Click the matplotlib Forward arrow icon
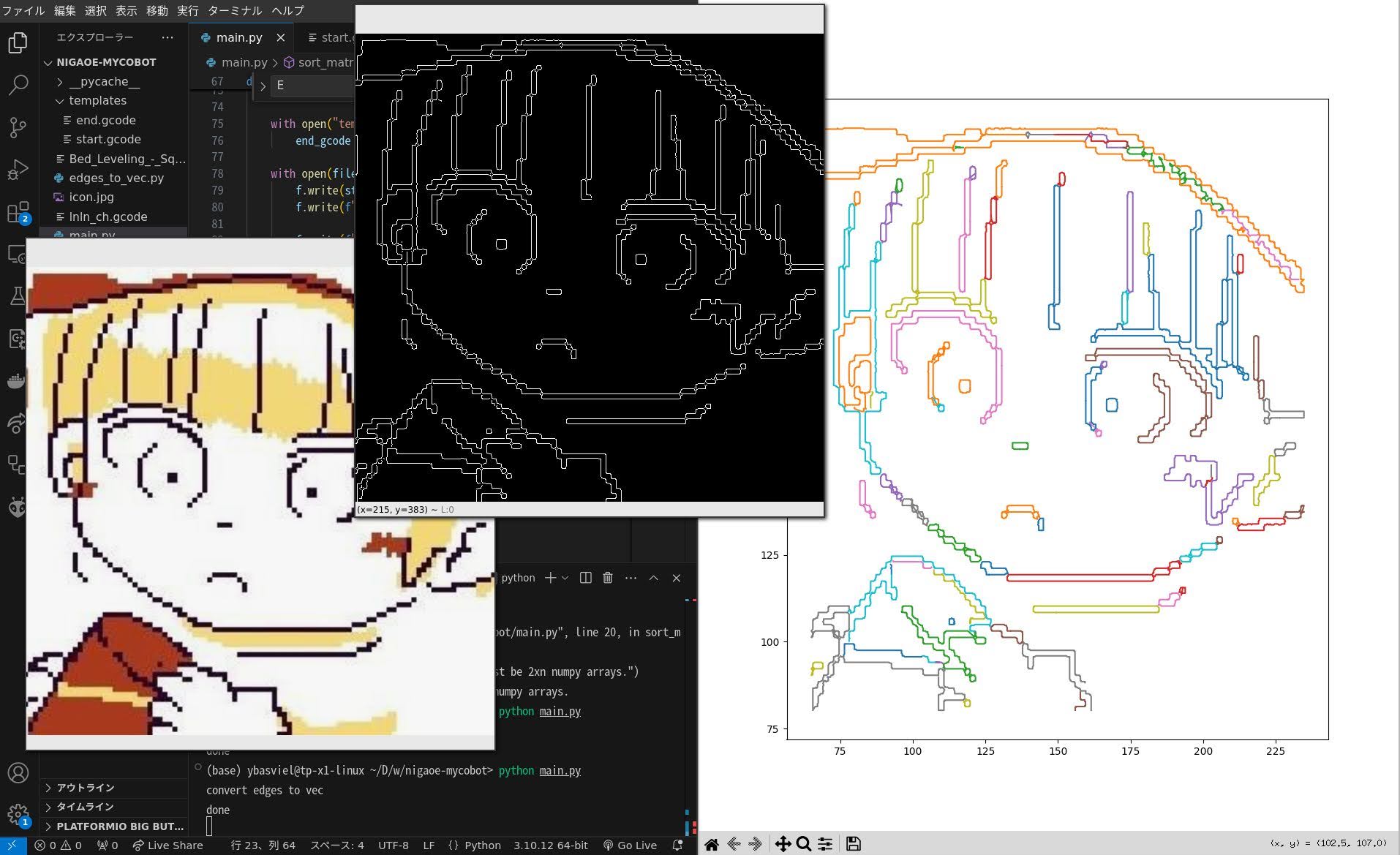The height and width of the screenshot is (855, 1400). (x=756, y=844)
